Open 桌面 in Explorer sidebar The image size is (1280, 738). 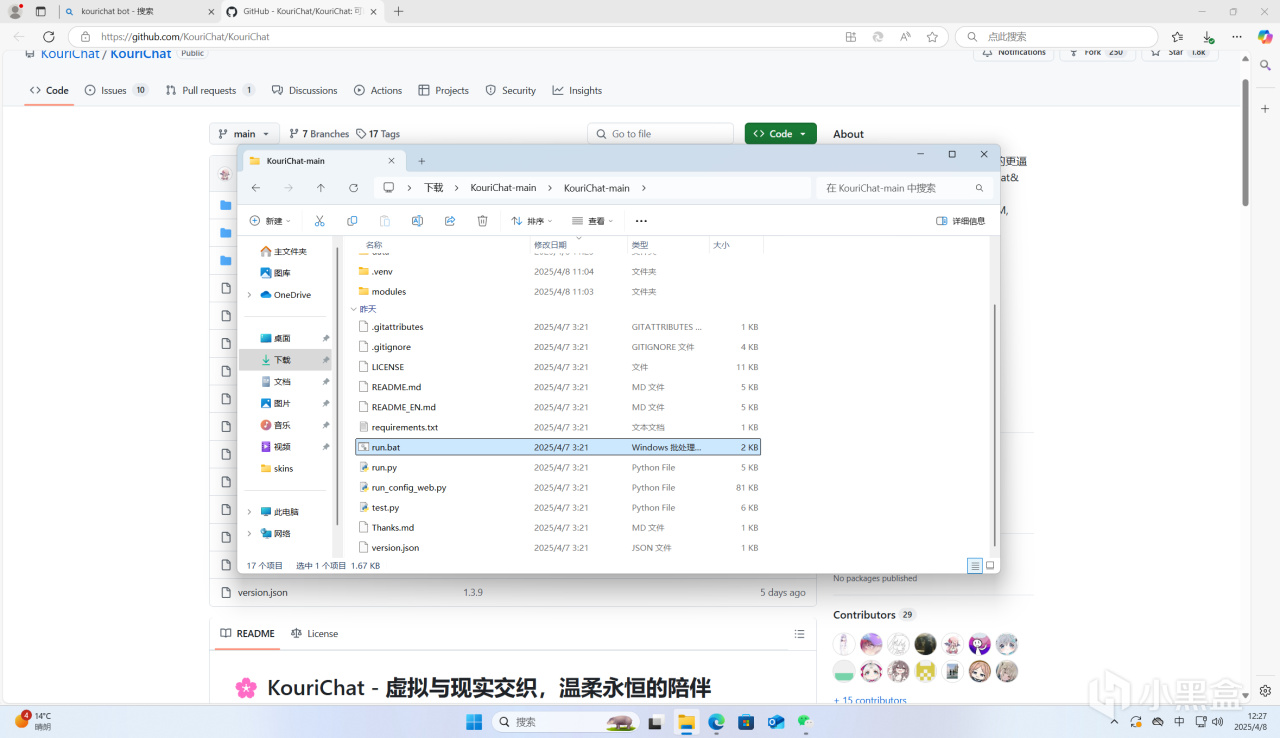click(x=275, y=338)
